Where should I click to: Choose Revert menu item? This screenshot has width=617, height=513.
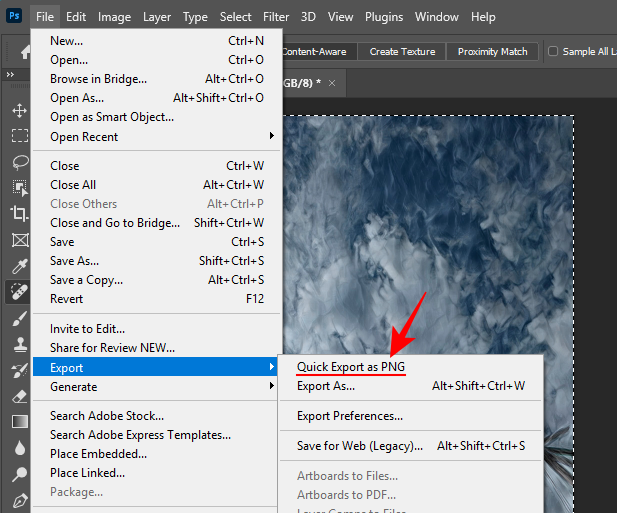157,299
